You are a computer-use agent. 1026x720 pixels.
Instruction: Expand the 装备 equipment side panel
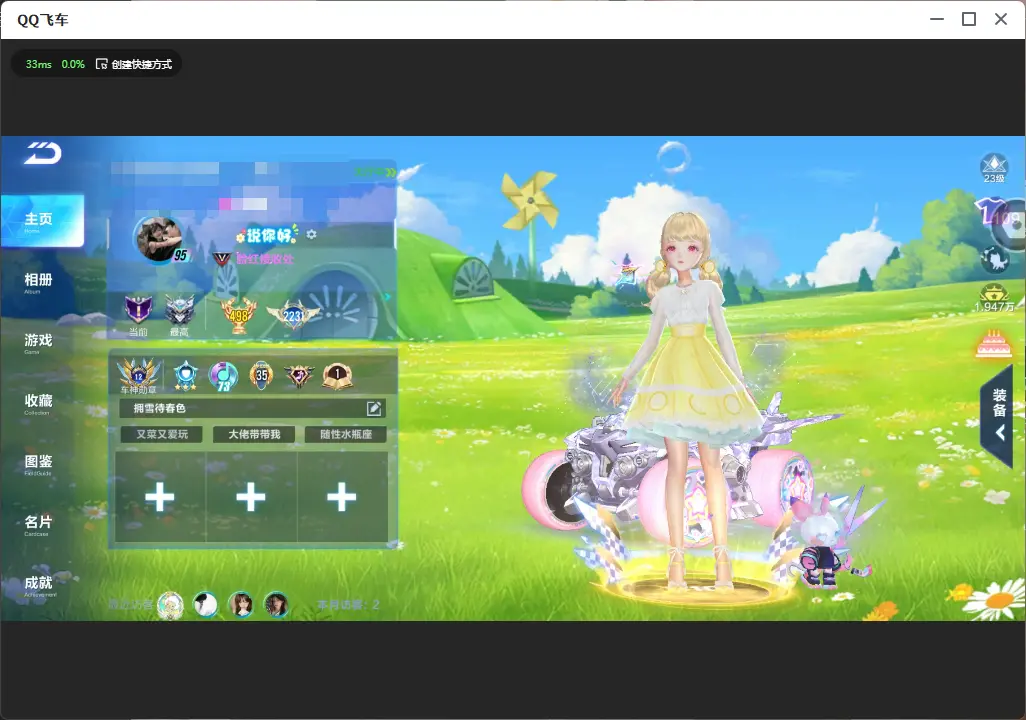tap(999, 415)
